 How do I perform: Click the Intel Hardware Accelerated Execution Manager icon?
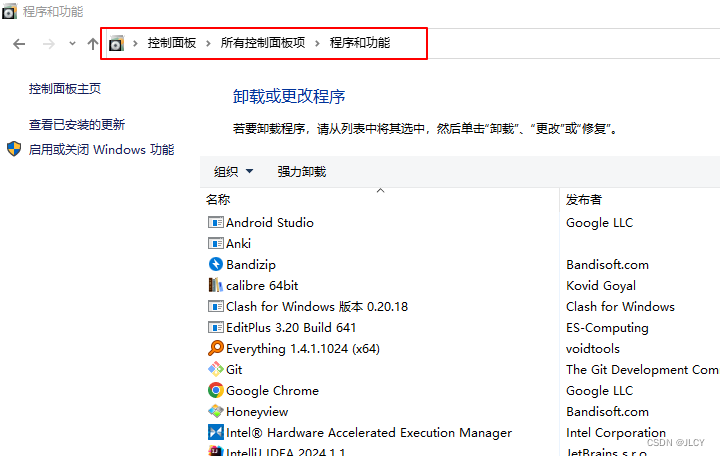tap(216, 432)
